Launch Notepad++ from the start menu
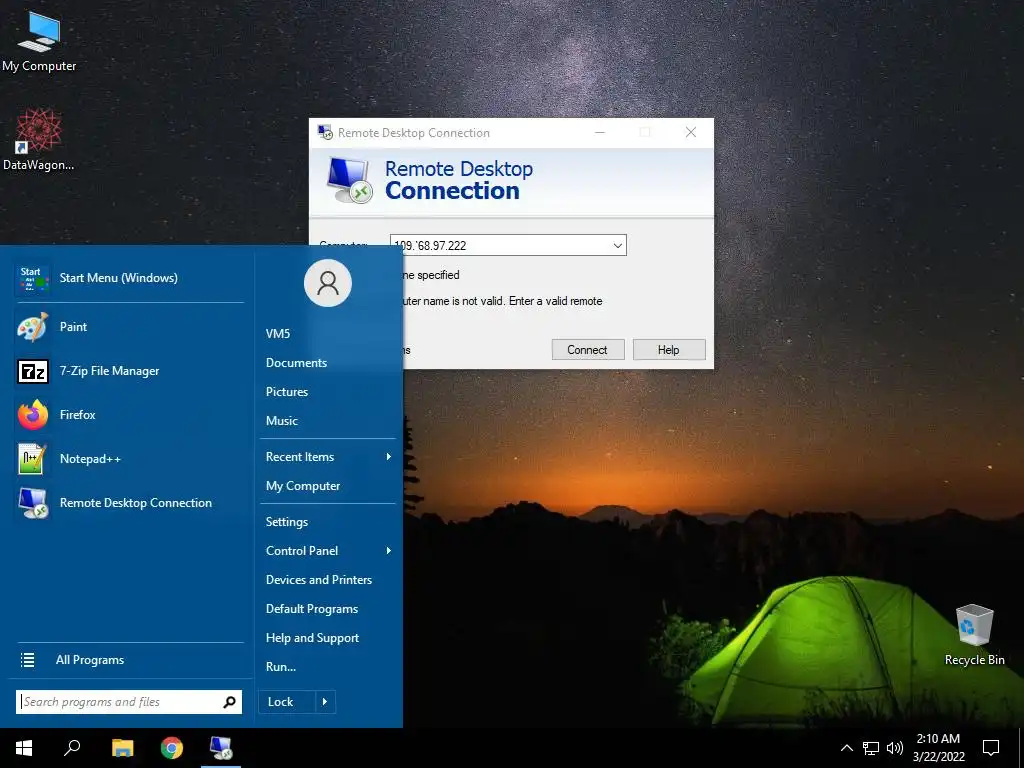The image size is (1024, 768). coord(129,458)
